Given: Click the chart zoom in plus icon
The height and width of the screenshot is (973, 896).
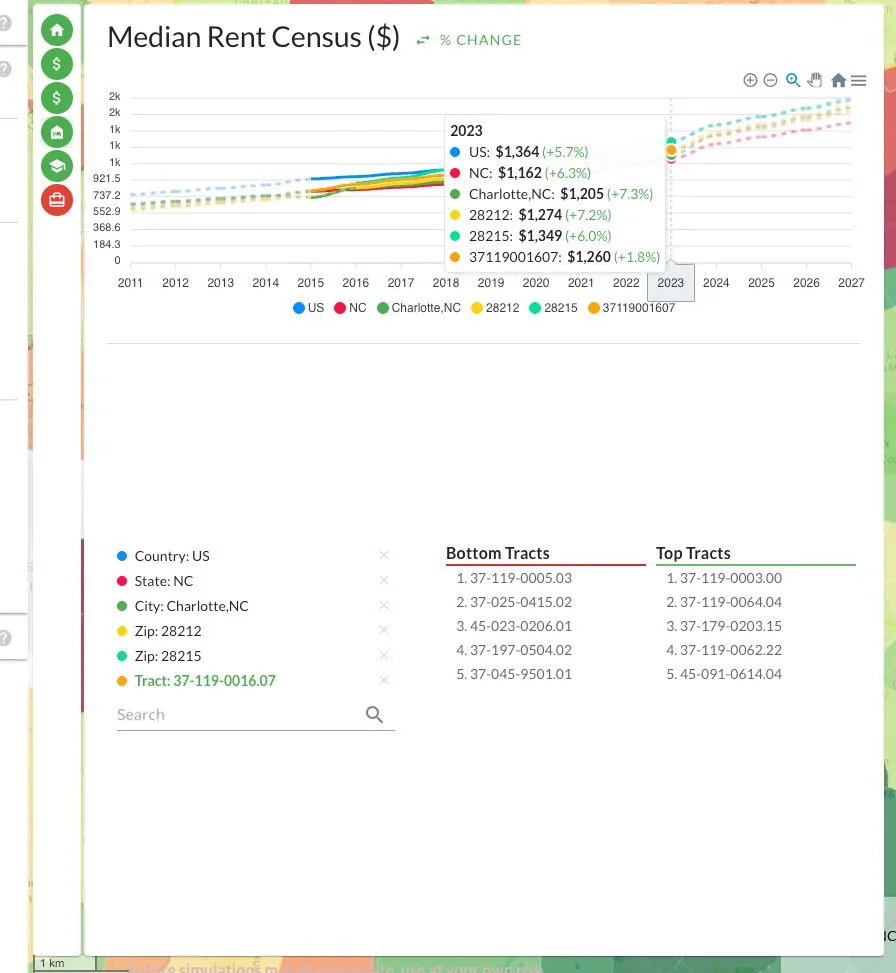Looking at the screenshot, I should 750,81.
